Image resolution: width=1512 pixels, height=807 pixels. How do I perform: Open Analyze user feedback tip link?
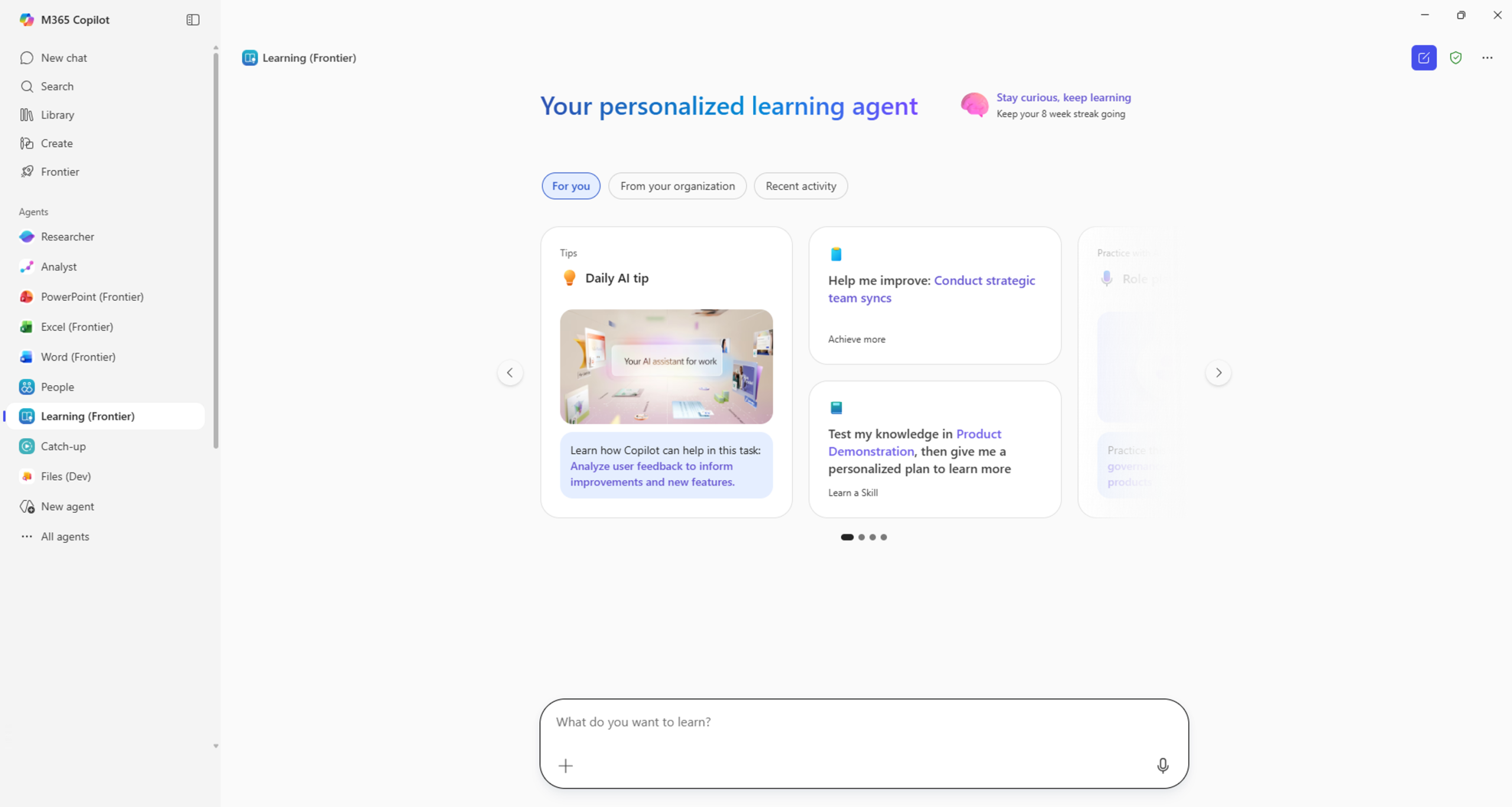pyautogui.click(x=651, y=474)
